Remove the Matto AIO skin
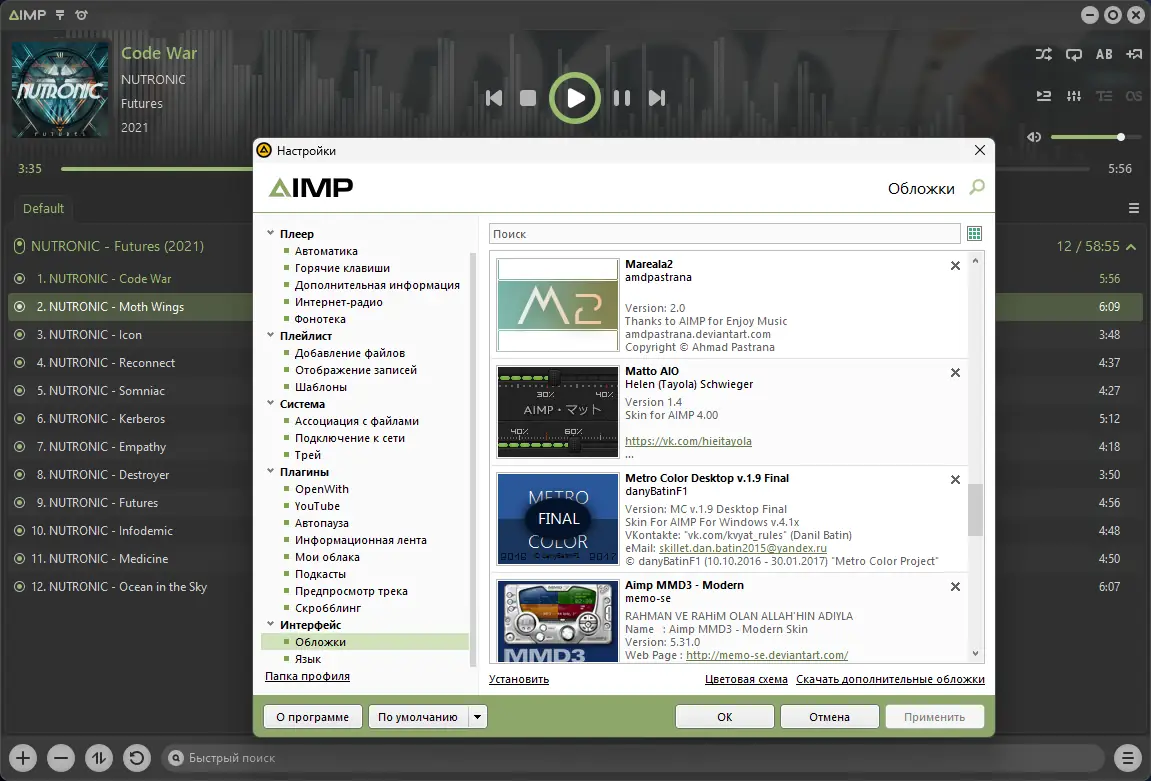Viewport: 1151px width, 781px height. pos(955,373)
